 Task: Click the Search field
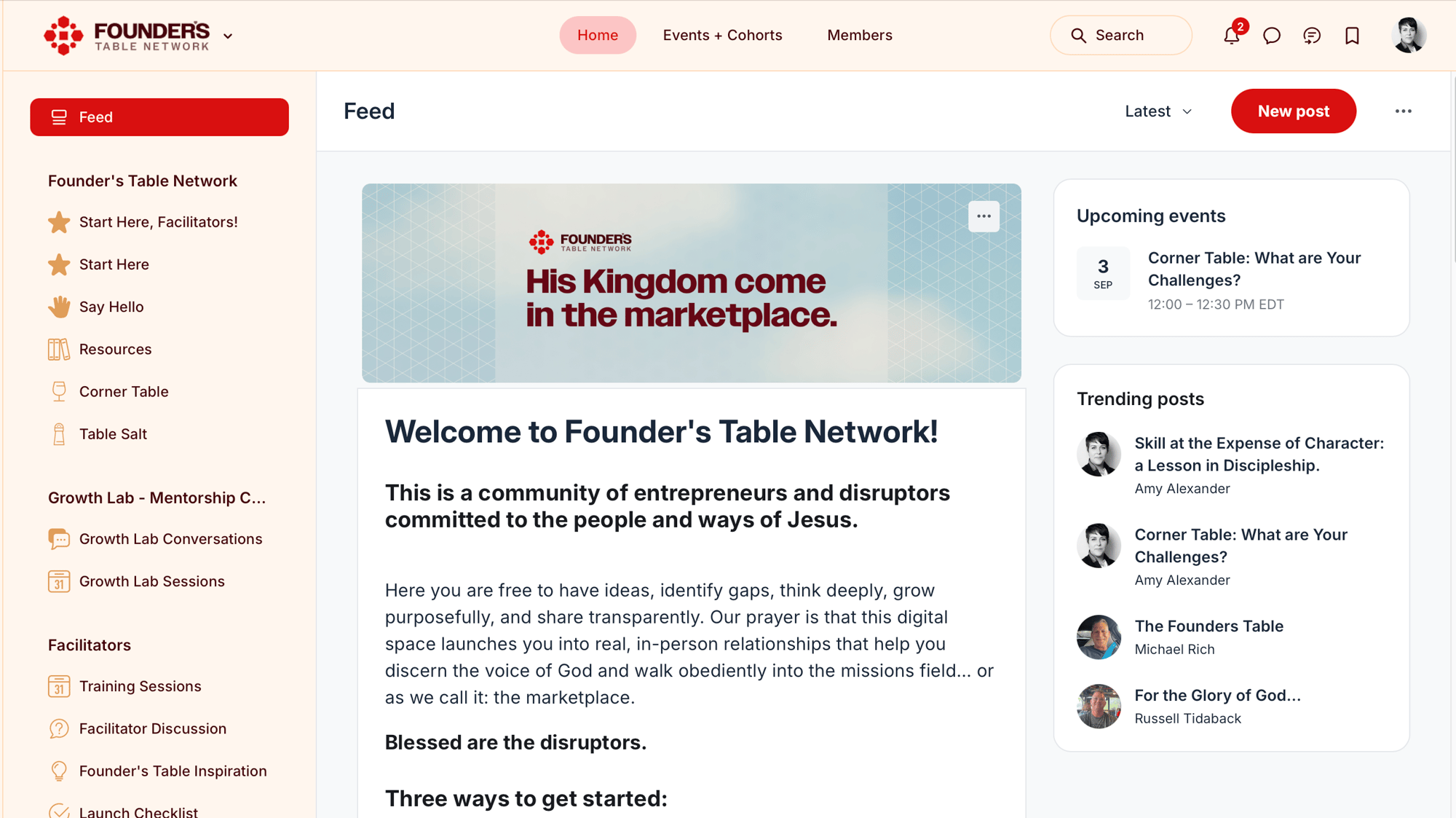pyautogui.click(x=1120, y=35)
